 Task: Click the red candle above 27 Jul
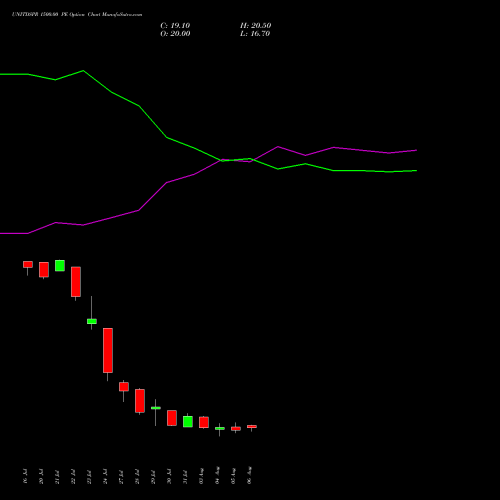click(124, 387)
